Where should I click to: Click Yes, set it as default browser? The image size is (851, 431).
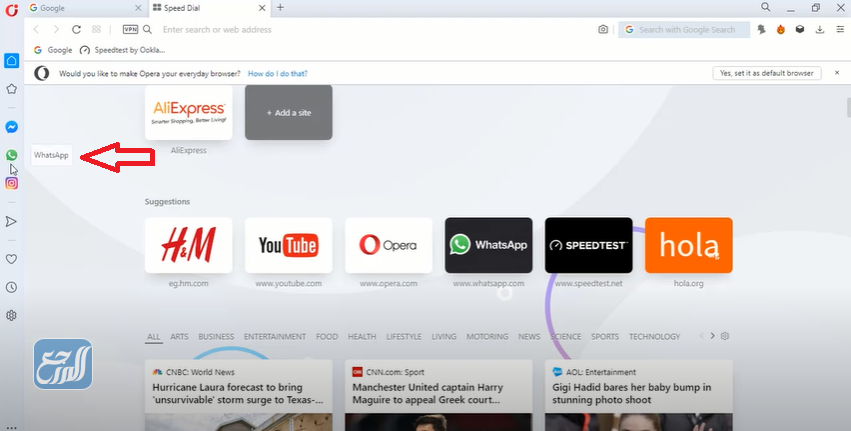pos(766,73)
